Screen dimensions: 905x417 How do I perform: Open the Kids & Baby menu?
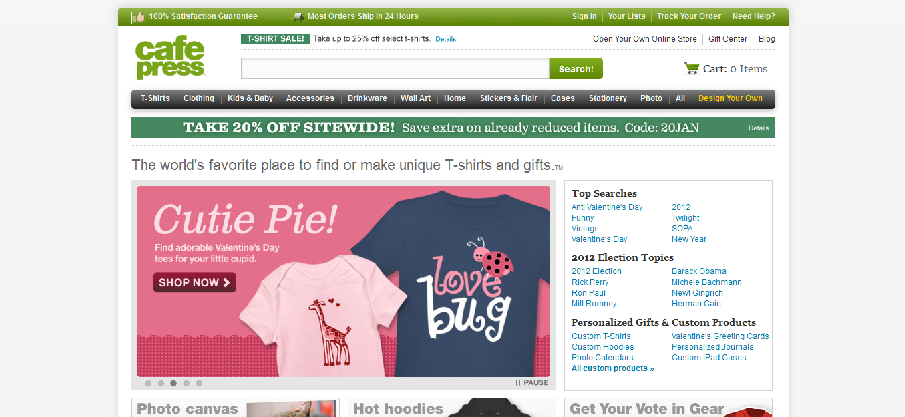(250, 98)
